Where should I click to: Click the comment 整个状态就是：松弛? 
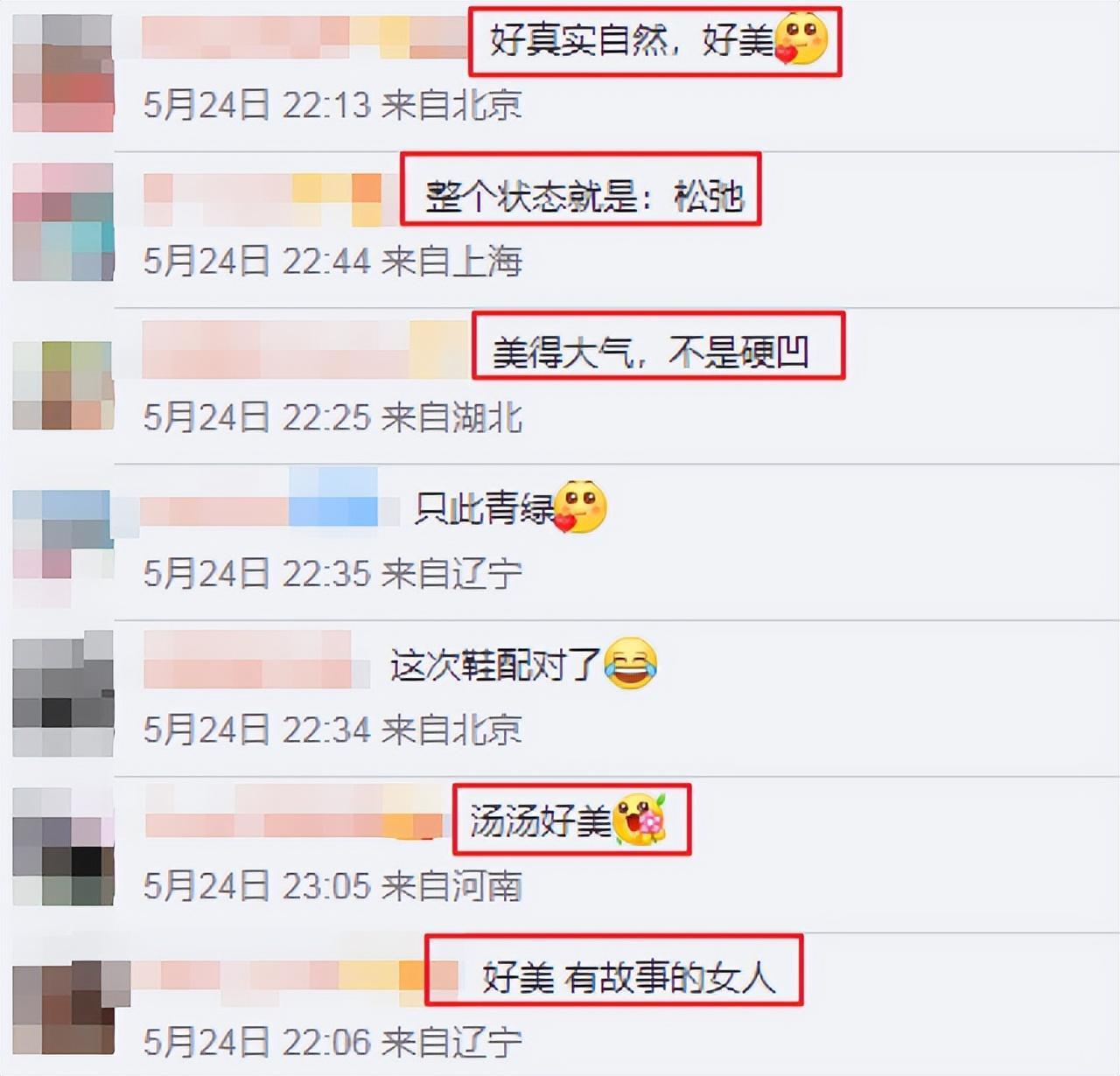584,196
